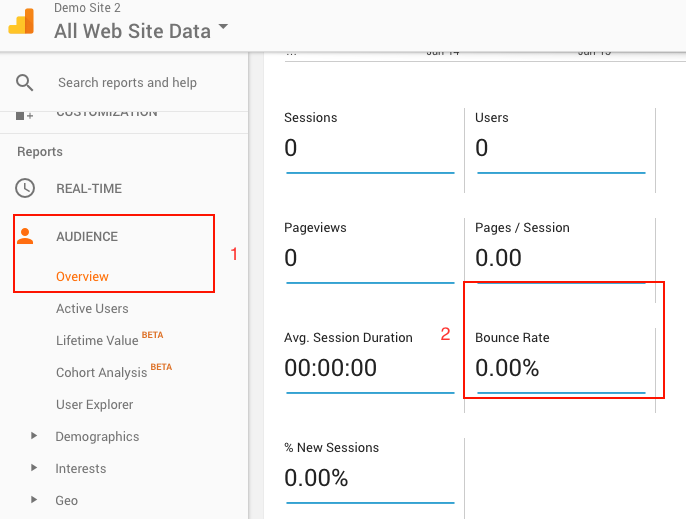Viewport: 686px width, 519px height.
Task: Click the Audience person icon
Action: tap(25, 237)
